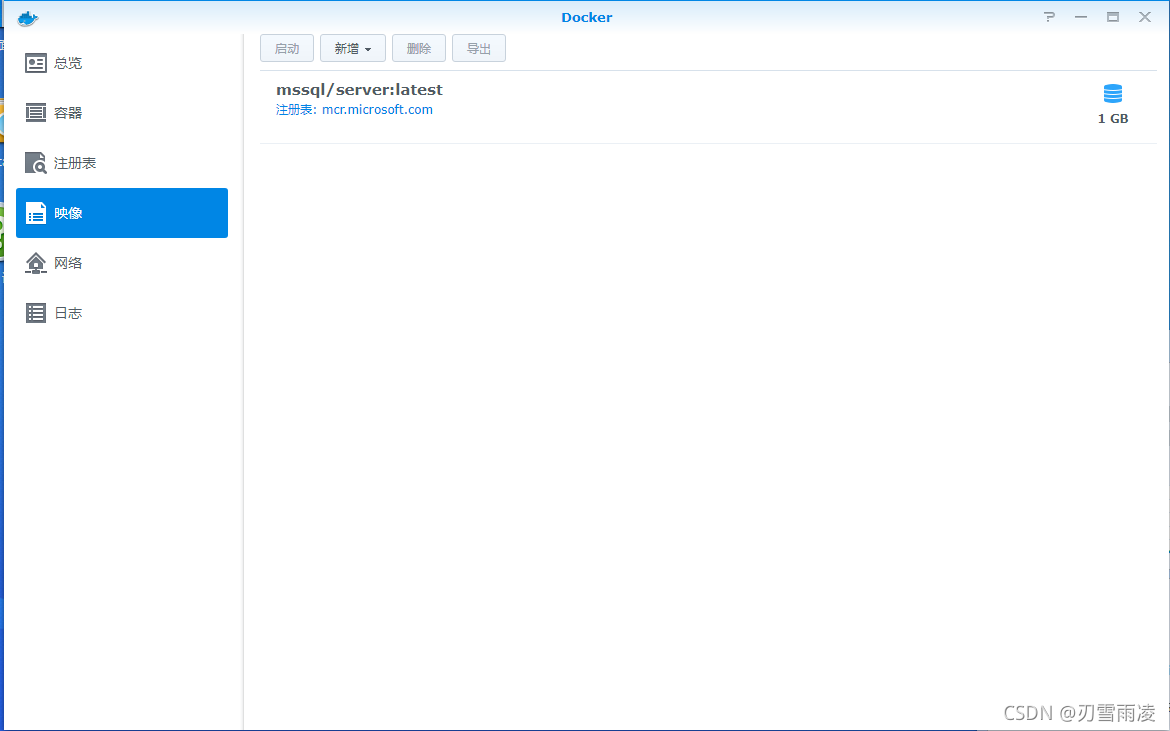Maximize the Docker window
The image size is (1170, 731).
click(x=1113, y=17)
